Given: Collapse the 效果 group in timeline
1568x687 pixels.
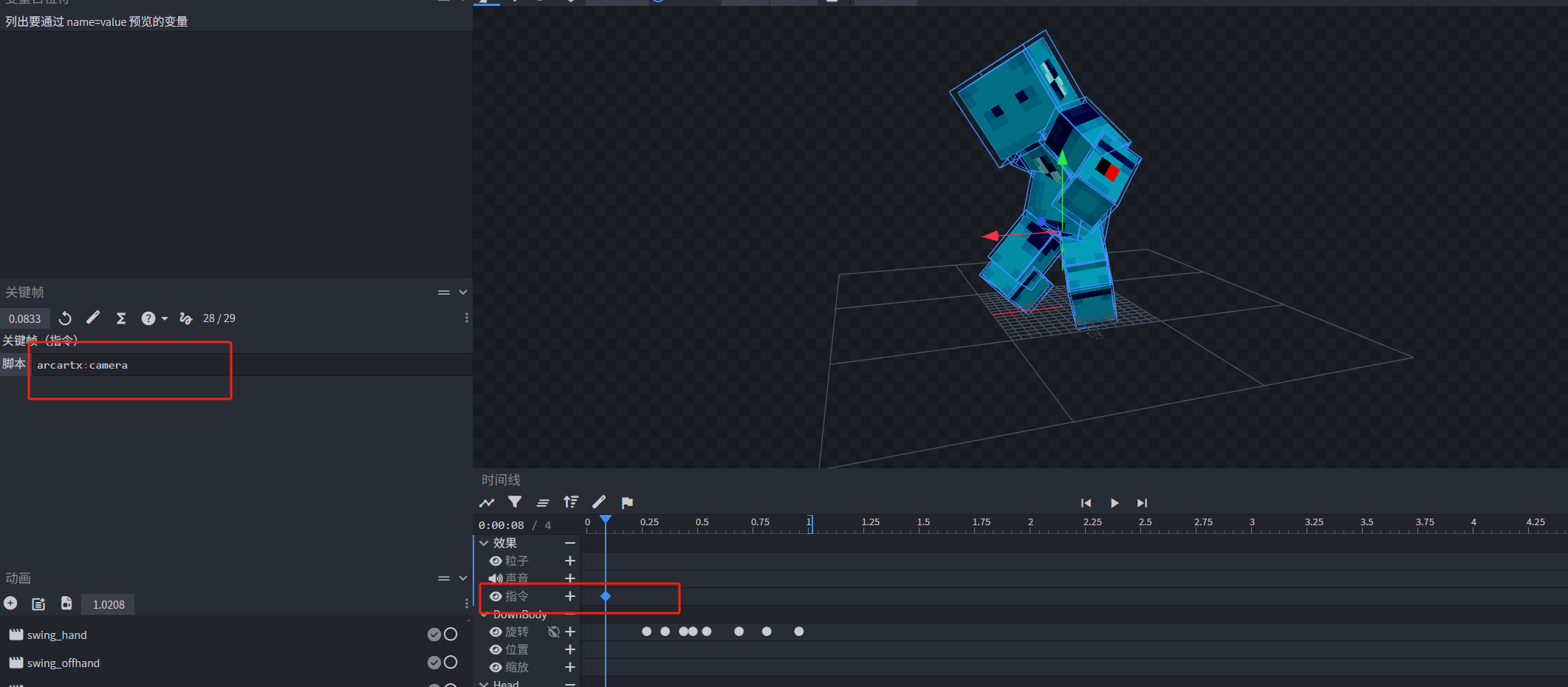Looking at the screenshot, I should [x=484, y=543].
